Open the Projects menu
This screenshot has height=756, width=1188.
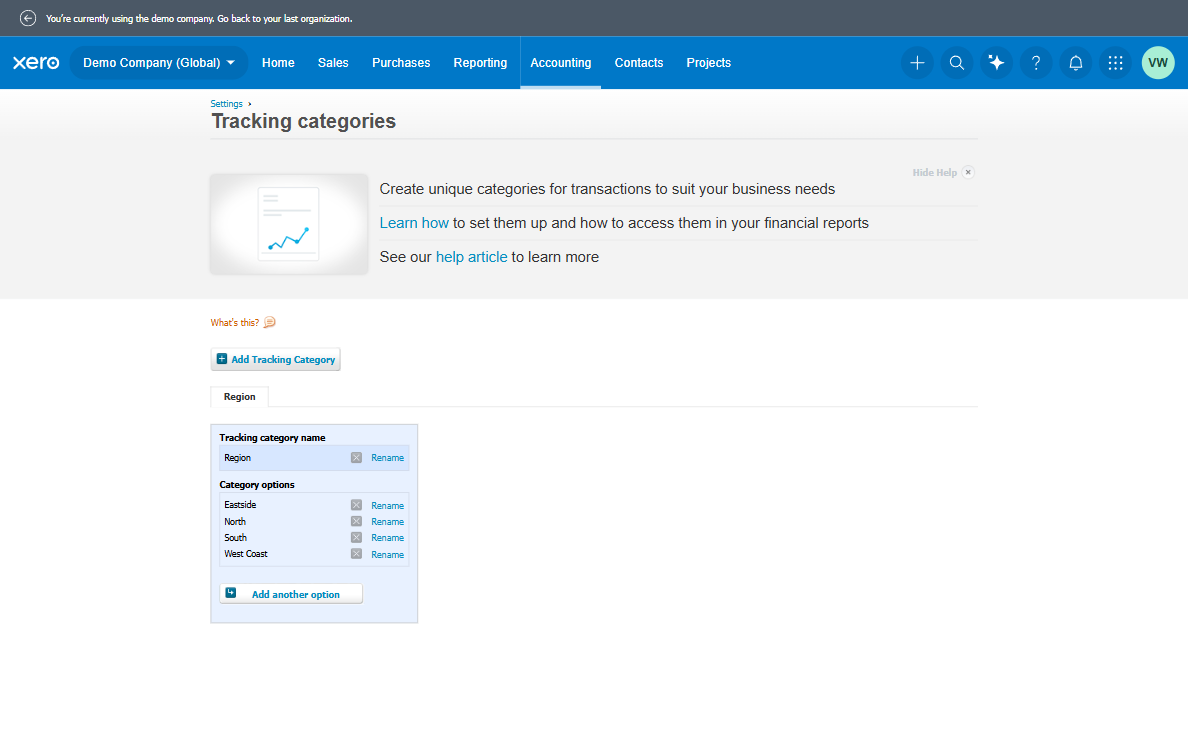708,63
